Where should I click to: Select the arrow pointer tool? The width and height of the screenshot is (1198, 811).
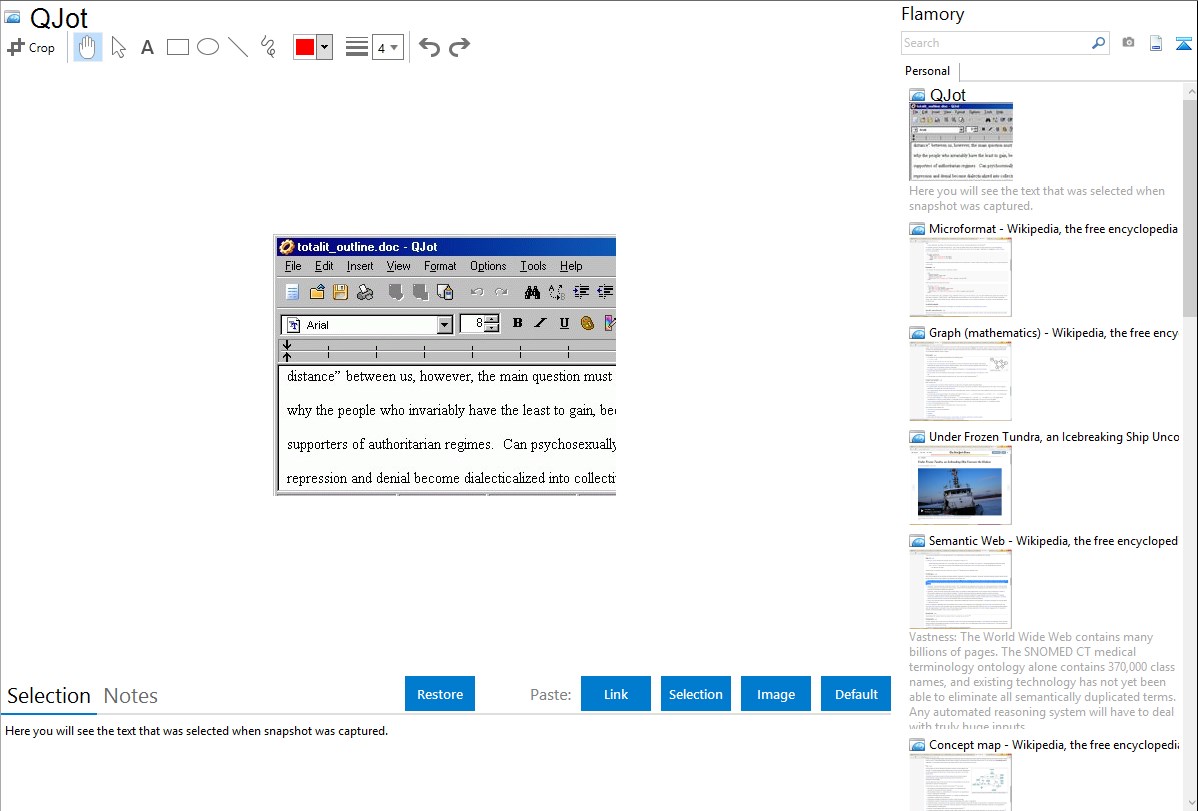tap(118, 47)
